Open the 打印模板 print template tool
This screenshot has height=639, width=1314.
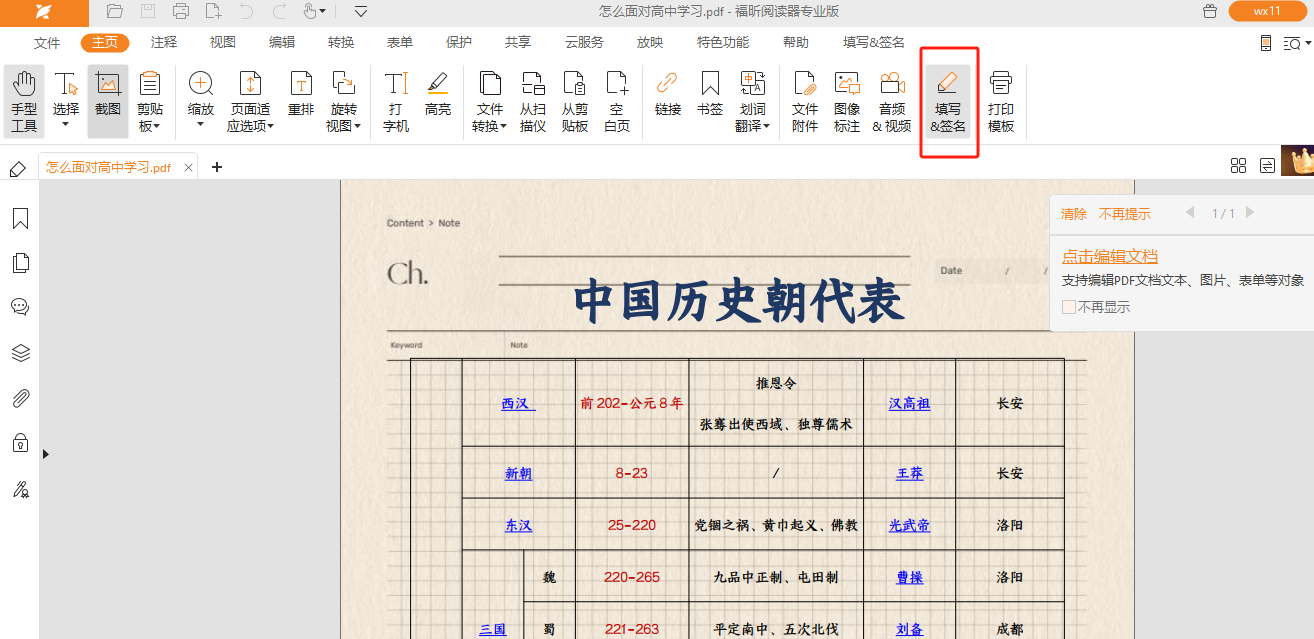(x=1001, y=102)
